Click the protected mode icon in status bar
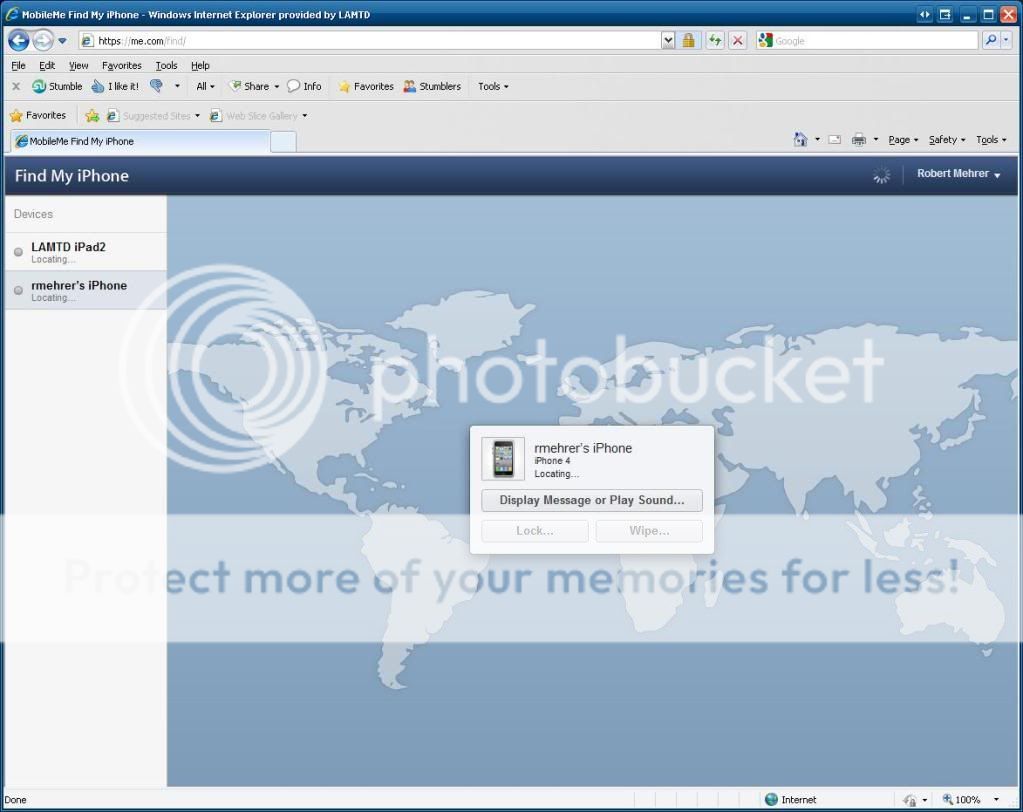 point(909,800)
